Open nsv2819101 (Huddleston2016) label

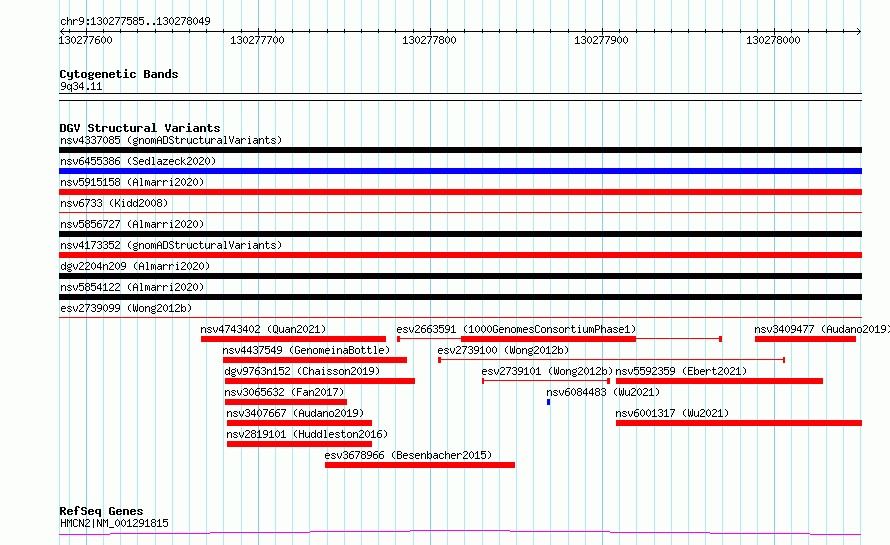pos(307,434)
